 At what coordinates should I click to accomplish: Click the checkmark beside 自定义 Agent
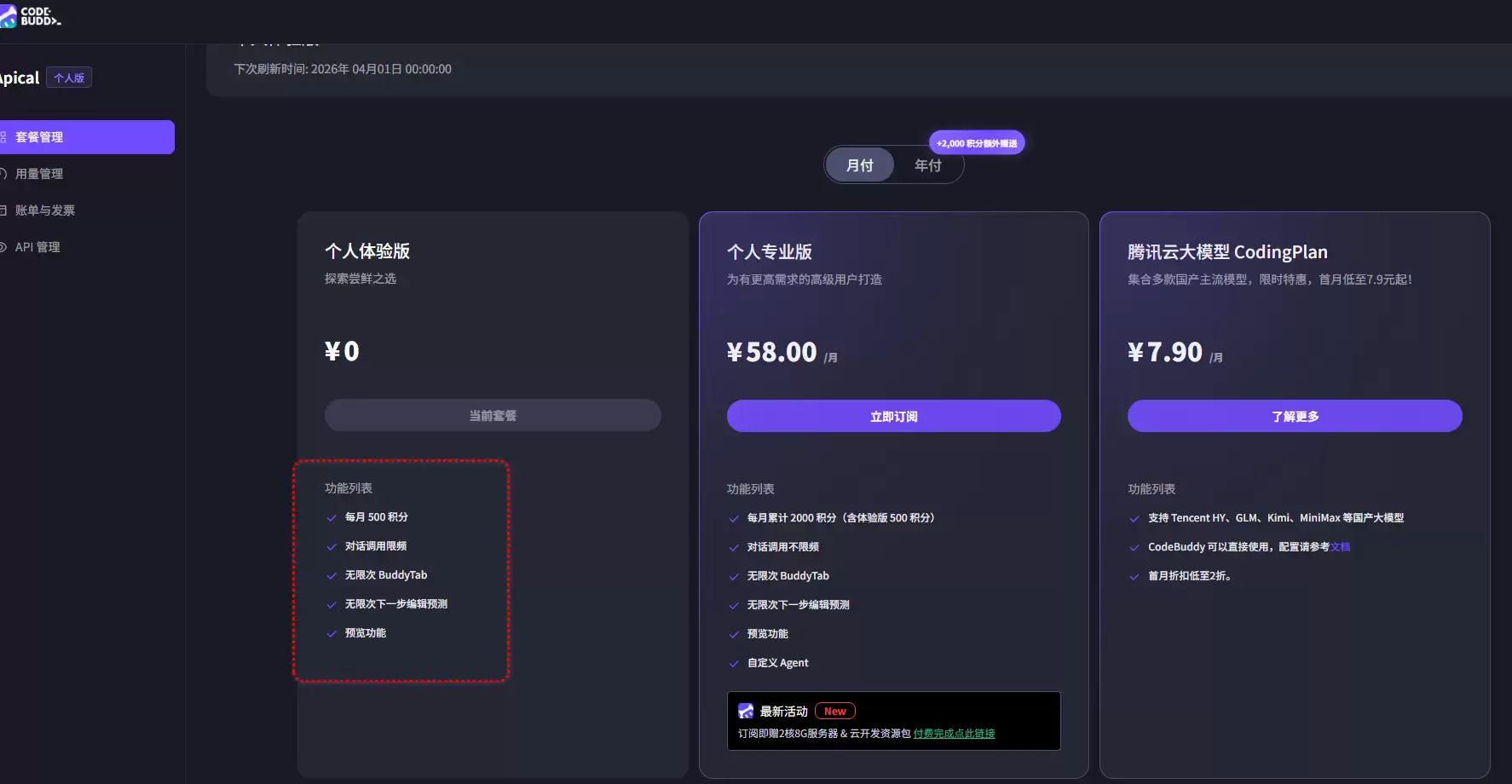coord(733,663)
